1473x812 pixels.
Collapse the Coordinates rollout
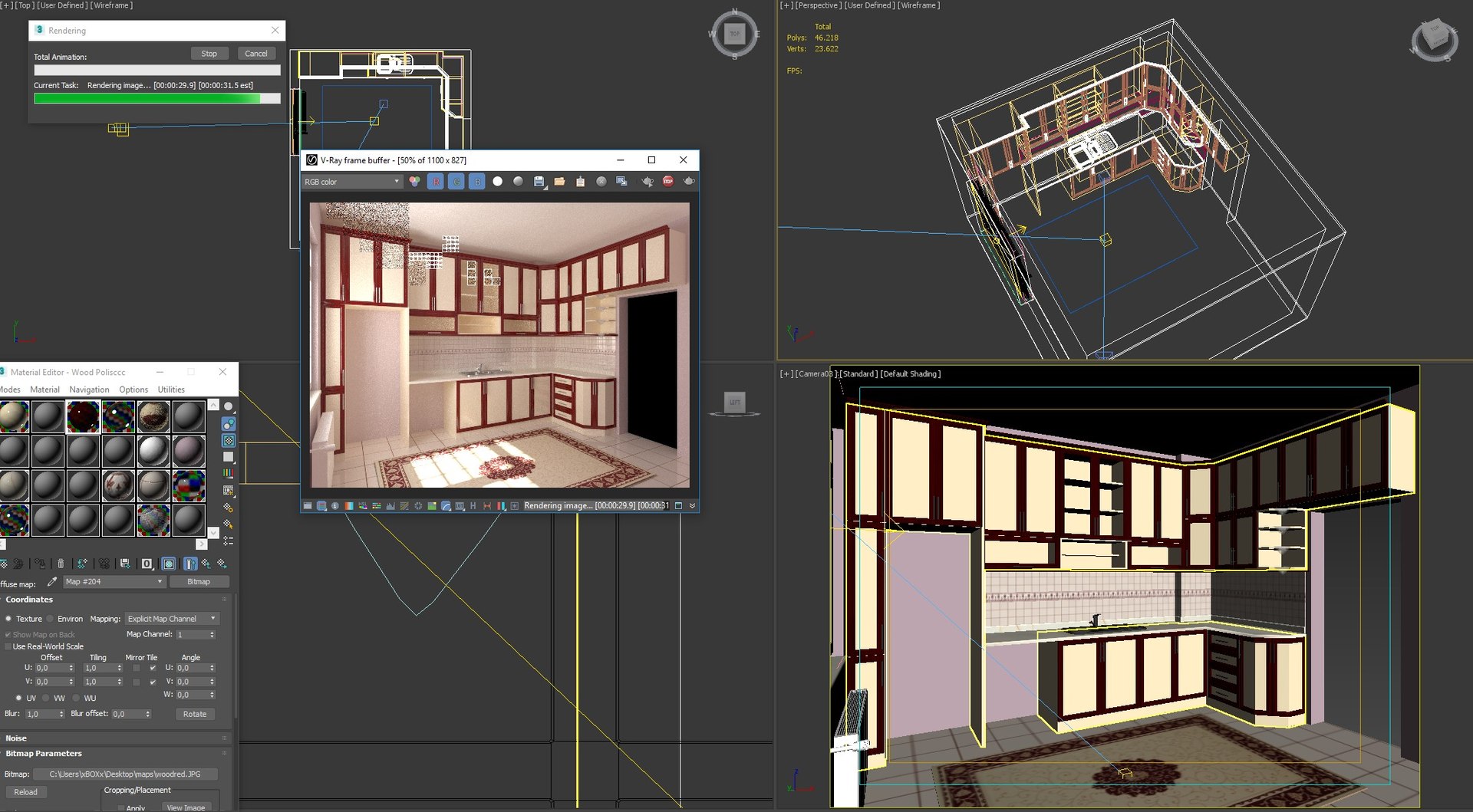point(115,600)
